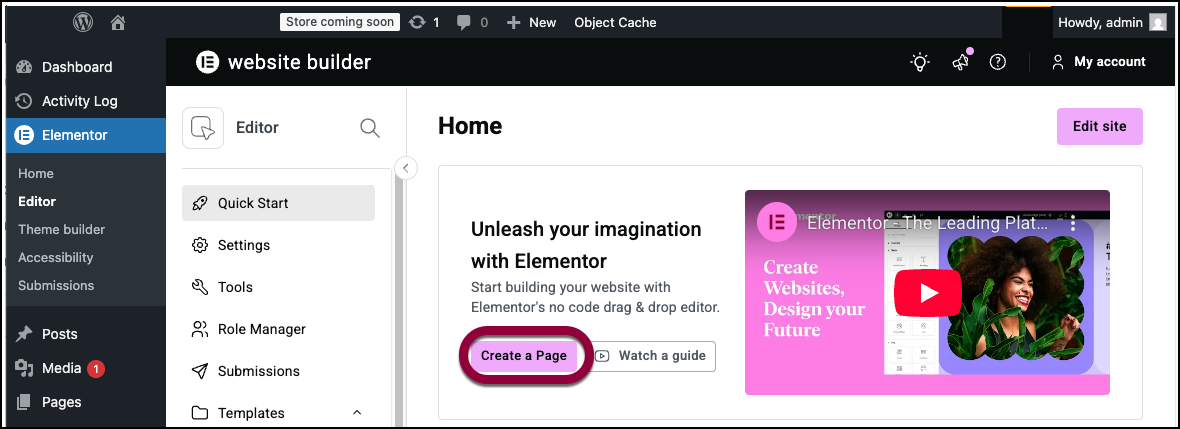Image resolution: width=1180 pixels, height=429 pixels.
Task: Play the Elementor YouTube video
Action: click(x=927, y=293)
